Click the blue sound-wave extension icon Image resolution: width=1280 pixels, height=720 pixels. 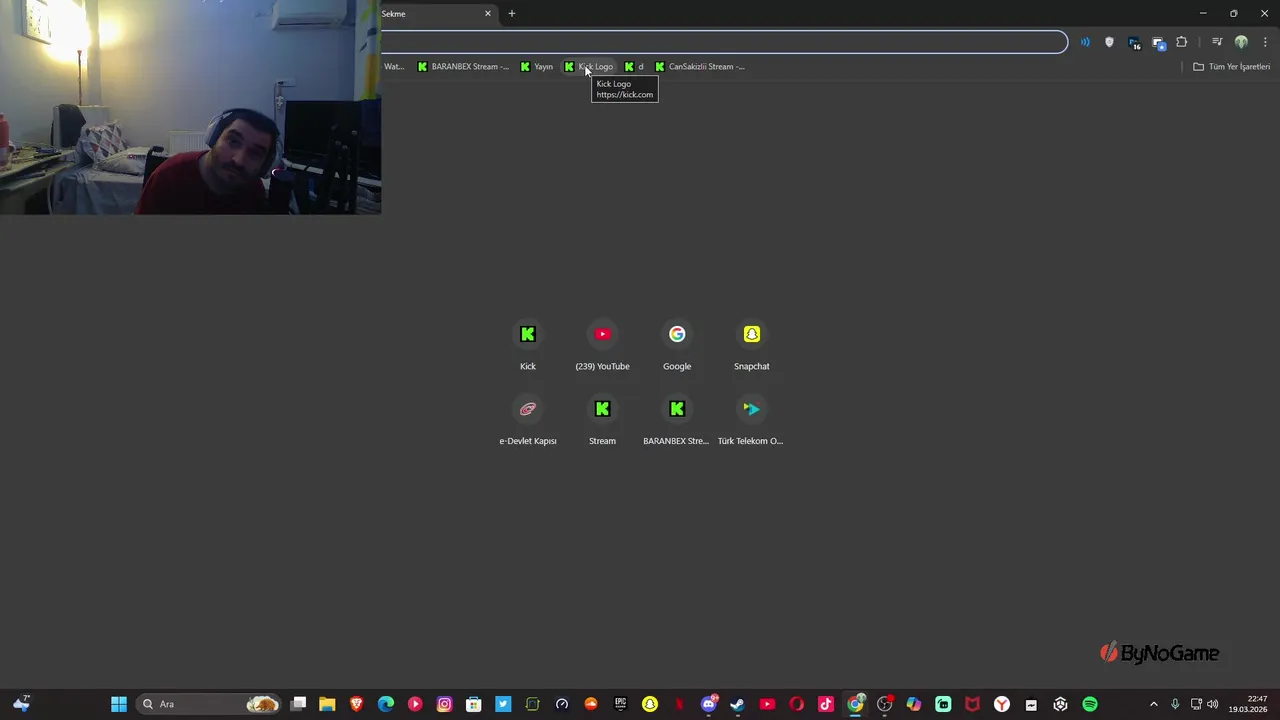[1085, 42]
